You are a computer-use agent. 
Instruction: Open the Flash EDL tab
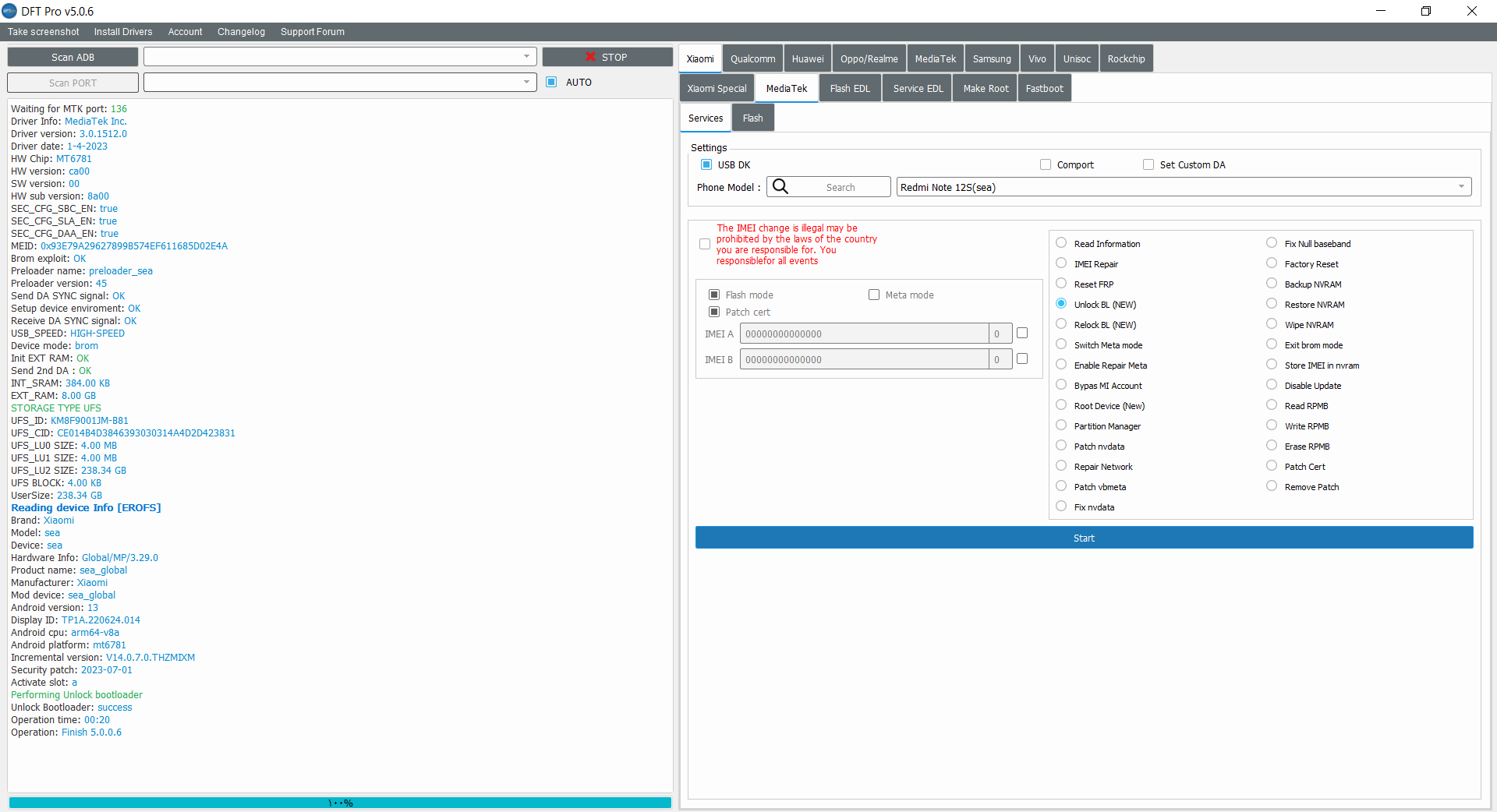tap(850, 88)
